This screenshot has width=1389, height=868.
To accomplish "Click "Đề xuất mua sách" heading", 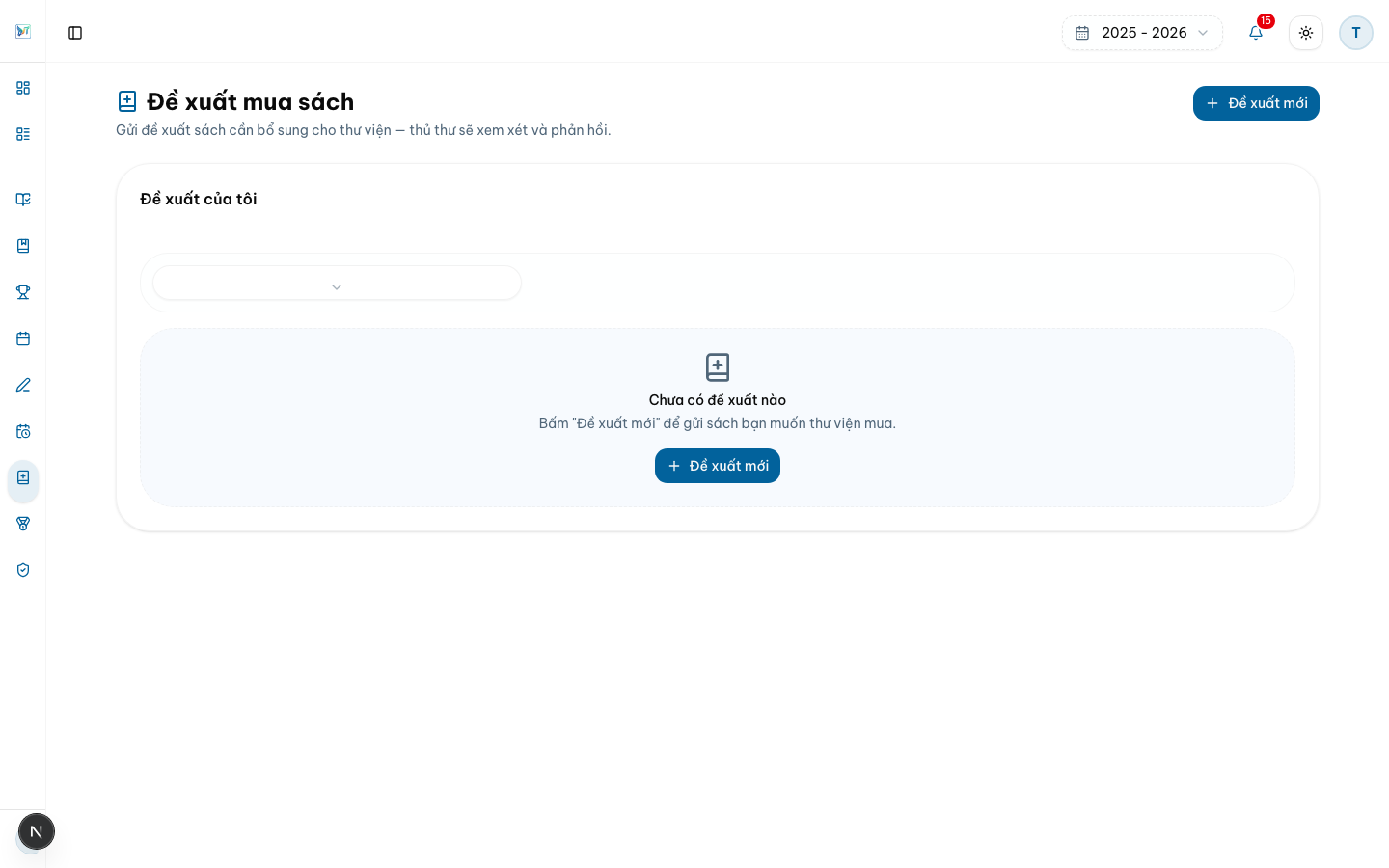I will [251, 101].
